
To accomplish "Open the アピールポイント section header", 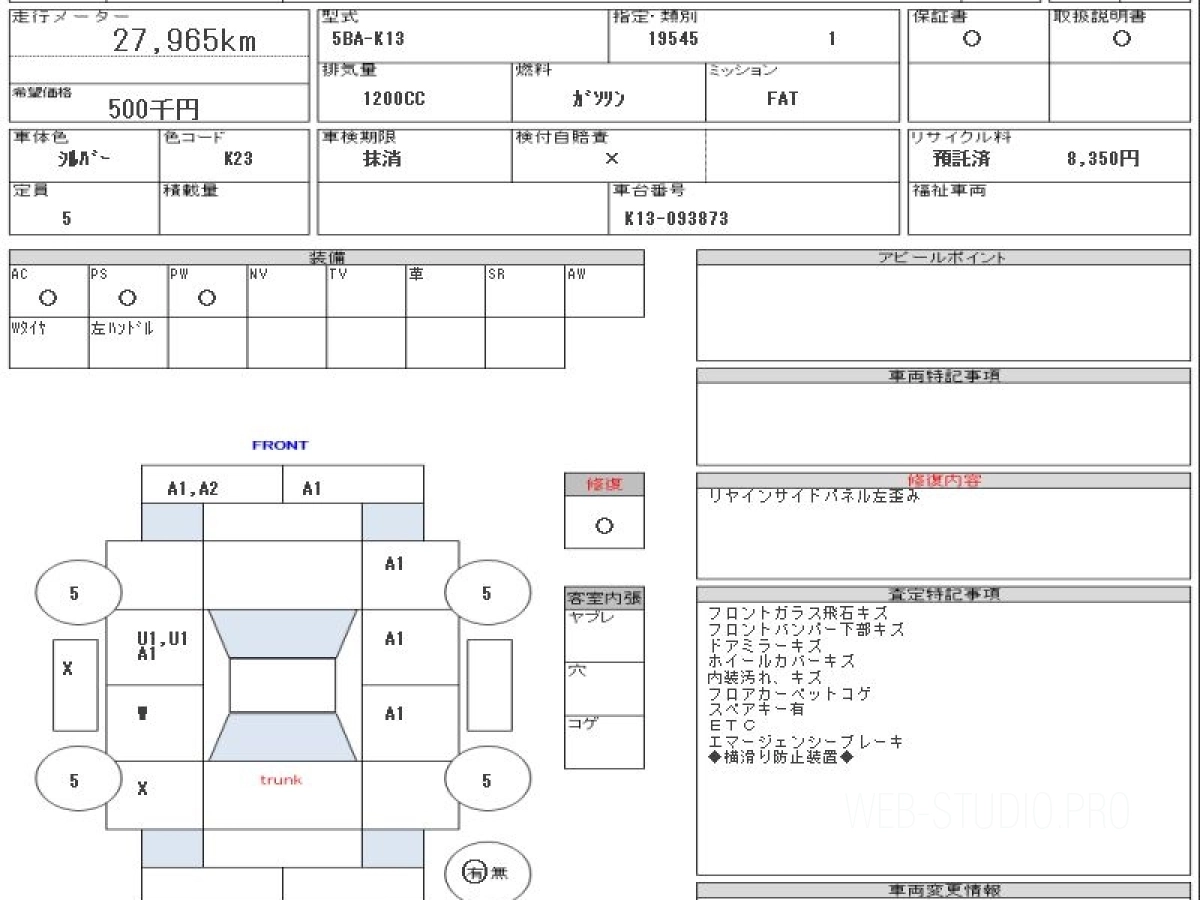I will (944, 257).
